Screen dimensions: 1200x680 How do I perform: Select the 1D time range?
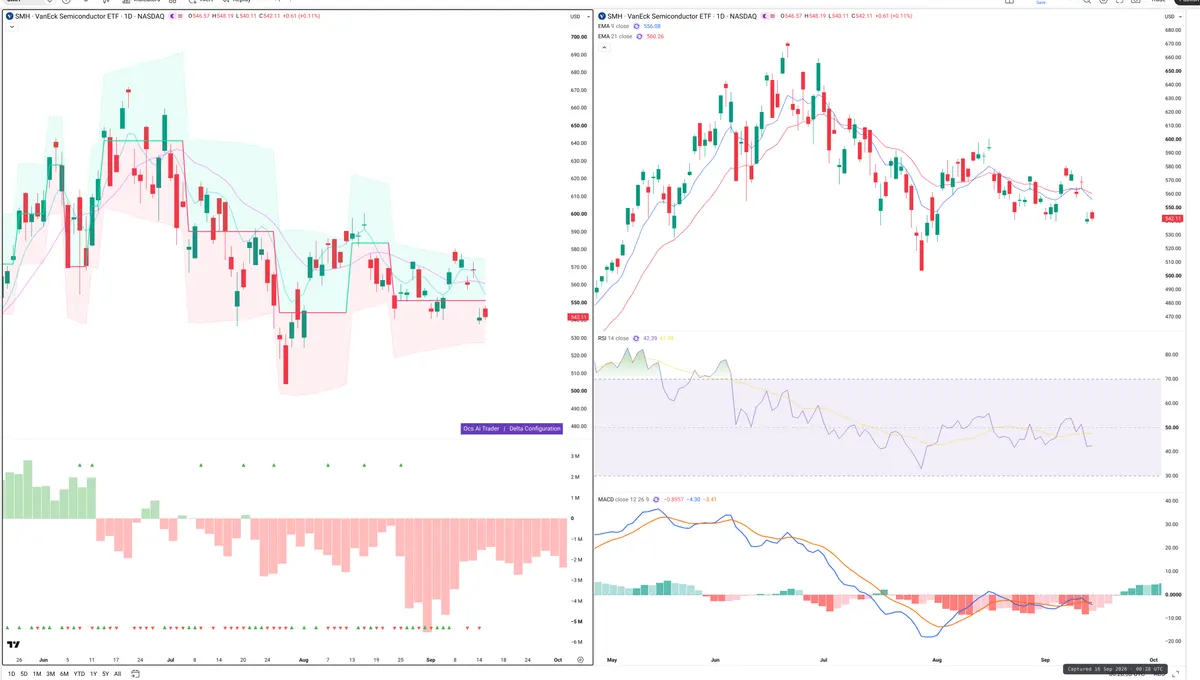11,674
